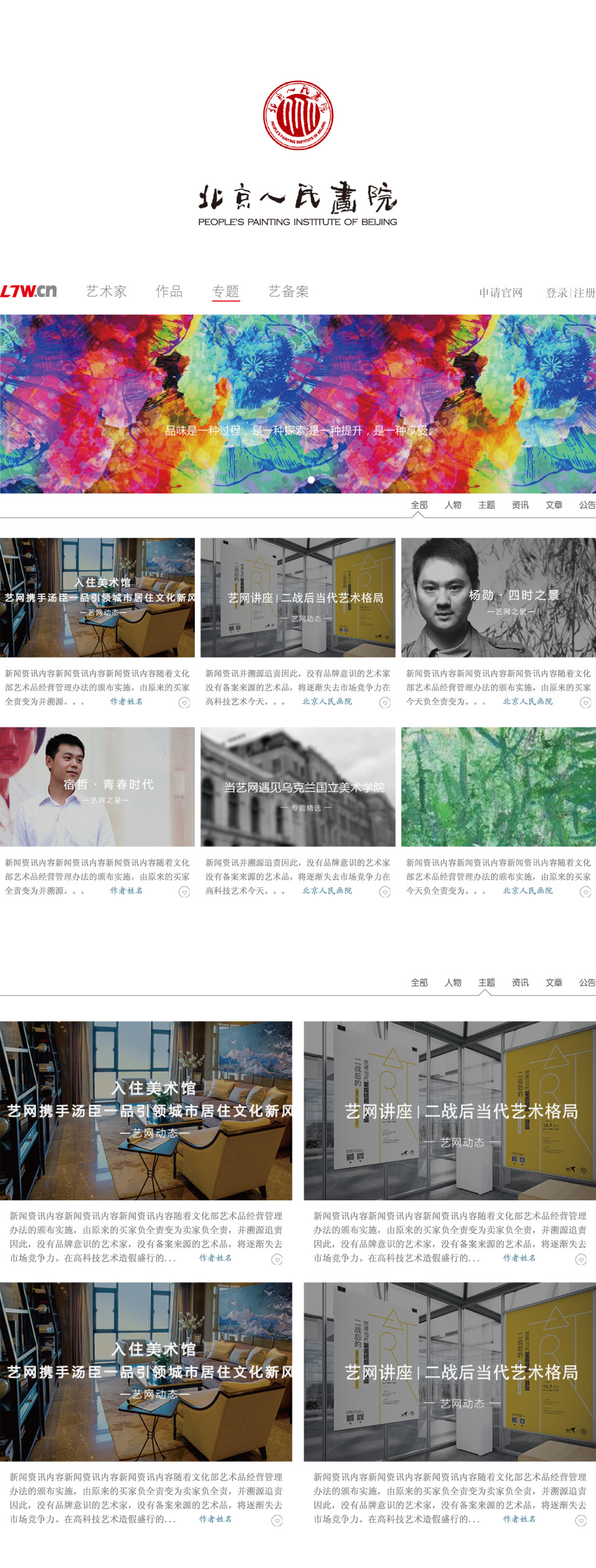Click the 注册 register link
Image resolution: width=596 pixels, height=1568 pixels.
[x=584, y=293]
